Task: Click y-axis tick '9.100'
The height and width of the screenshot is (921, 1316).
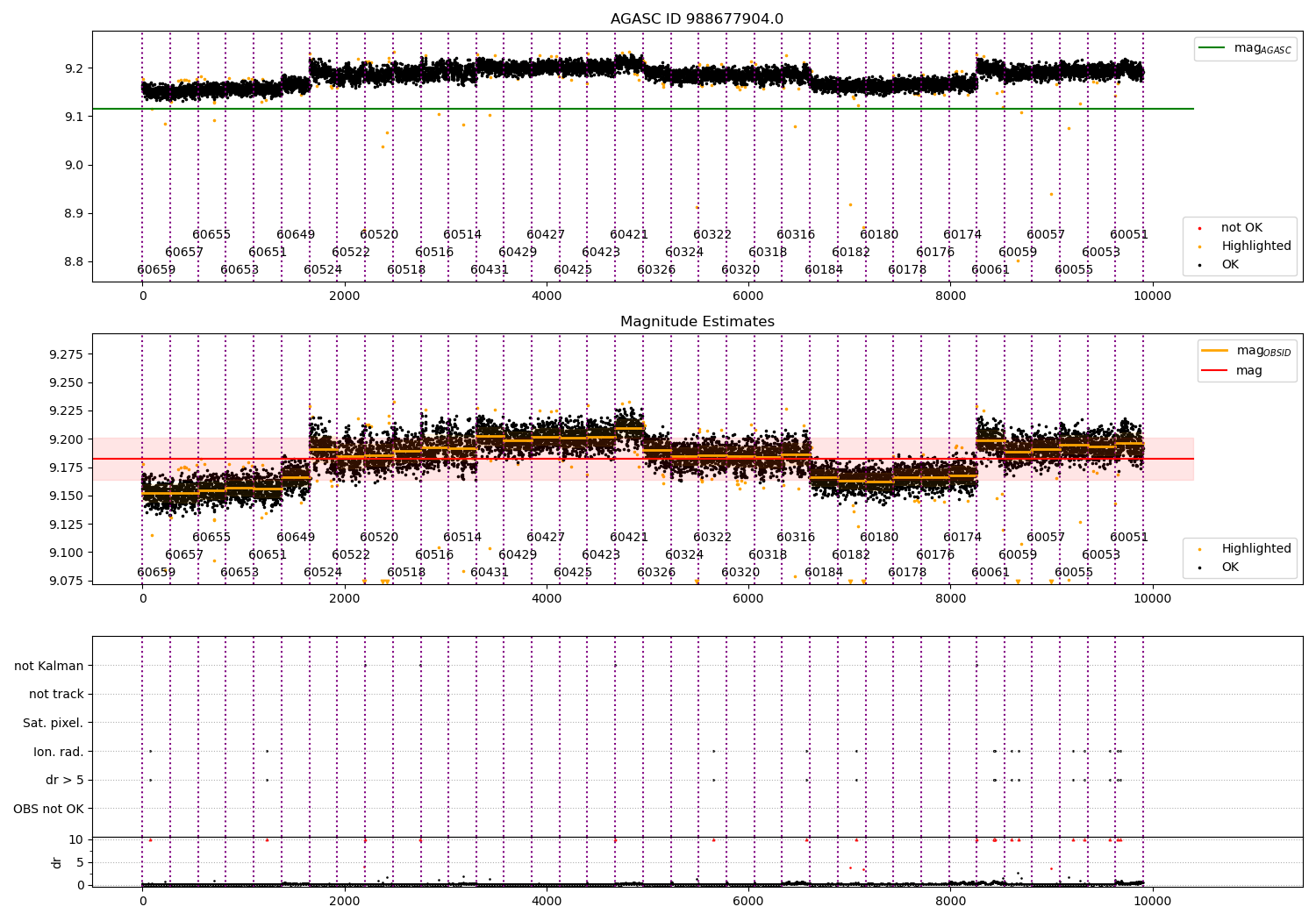Action: coord(67,553)
